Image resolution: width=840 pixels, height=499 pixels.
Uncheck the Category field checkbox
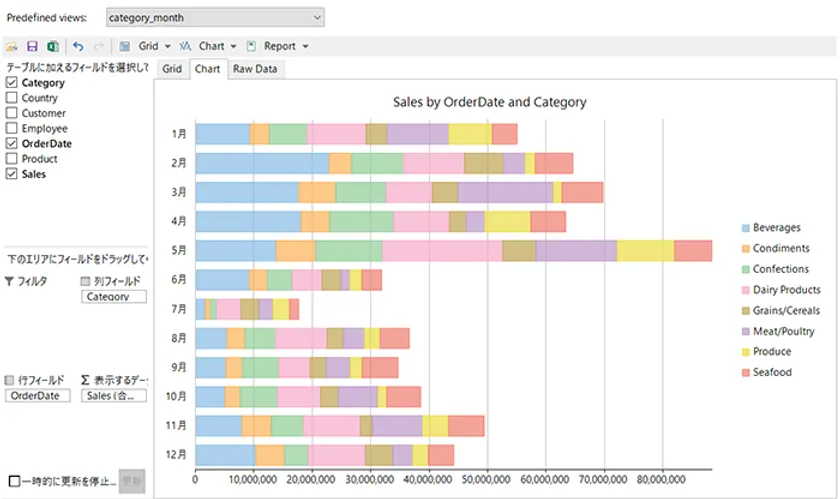pos(12,83)
